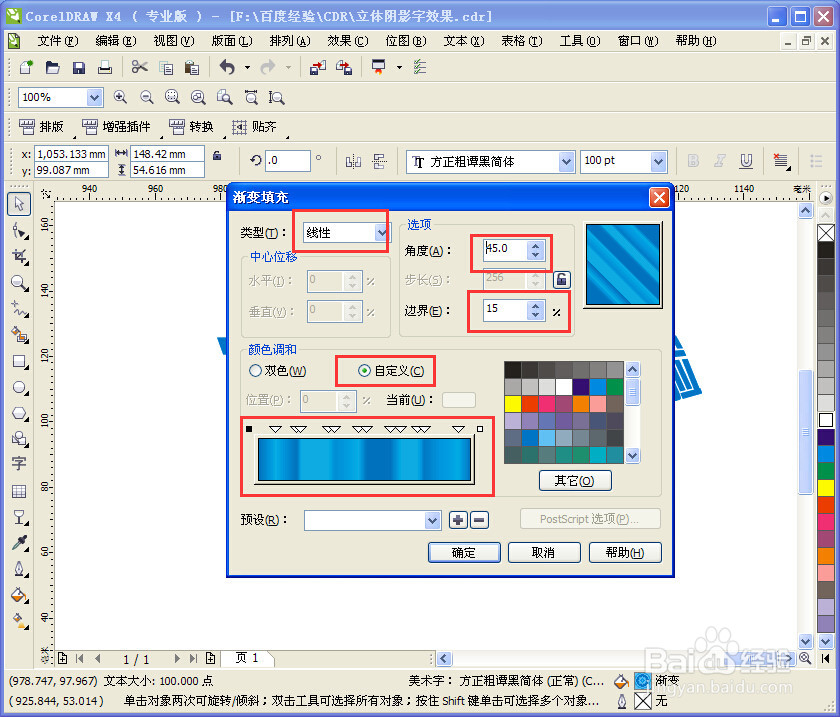The width and height of the screenshot is (840, 717).
Task: Click the New document icon
Action: pyautogui.click(x=26, y=68)
